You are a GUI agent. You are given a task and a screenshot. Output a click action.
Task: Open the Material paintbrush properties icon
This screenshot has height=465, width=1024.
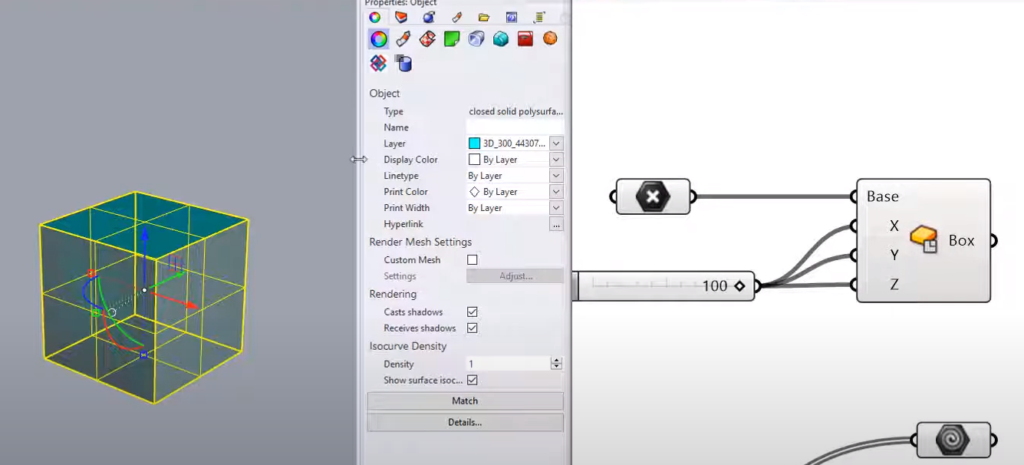403,39
